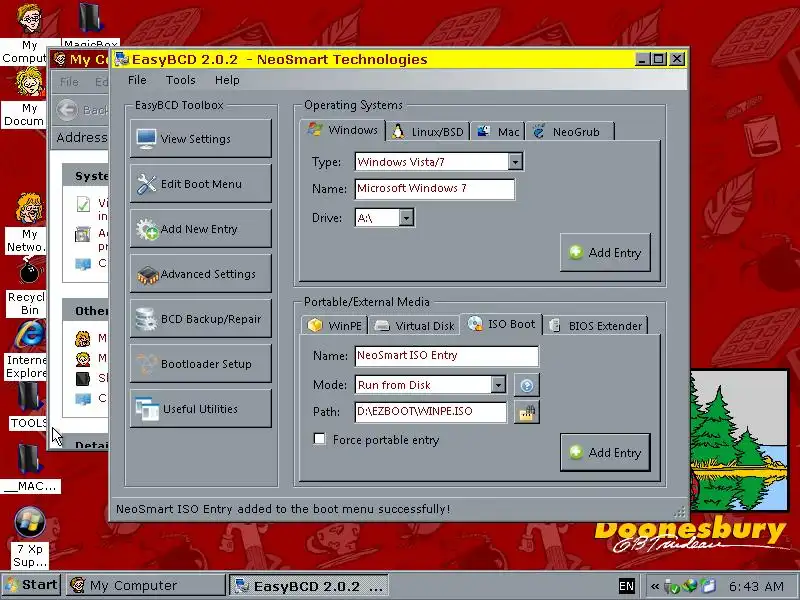Image resolution: width=800 pixels, height=600 pixels.
Task: Select the Recycle Bin bomb icon
Action: [29, 271]
